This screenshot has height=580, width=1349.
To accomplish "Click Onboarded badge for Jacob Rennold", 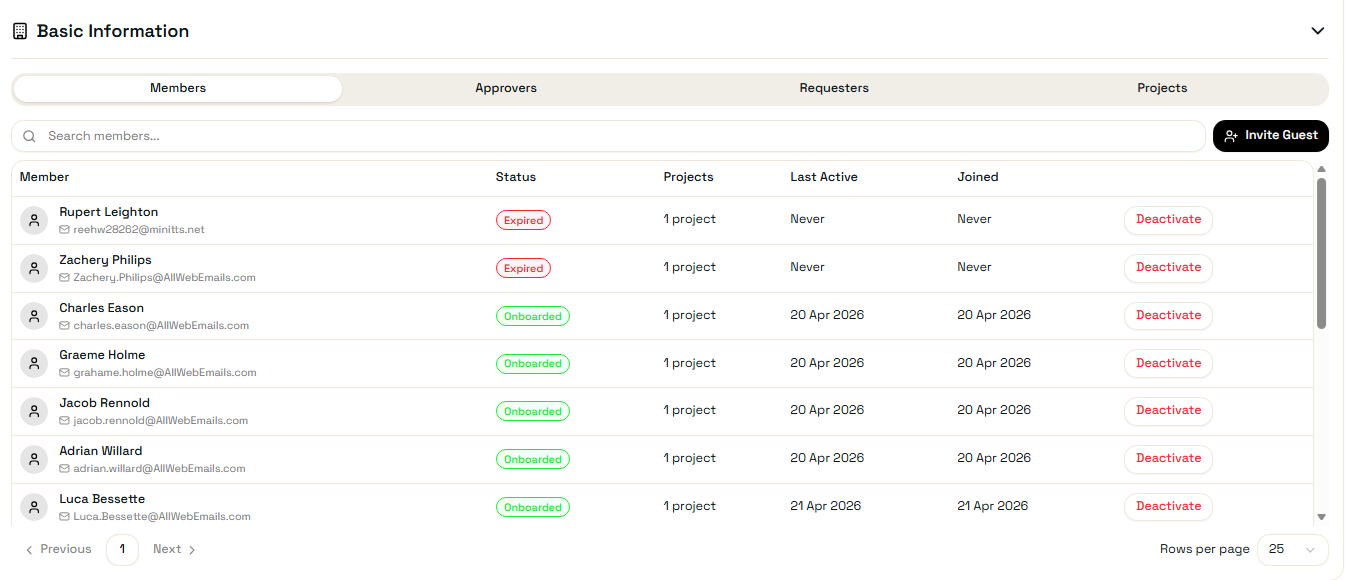I will pyautogui.click(x=533, y=411).
